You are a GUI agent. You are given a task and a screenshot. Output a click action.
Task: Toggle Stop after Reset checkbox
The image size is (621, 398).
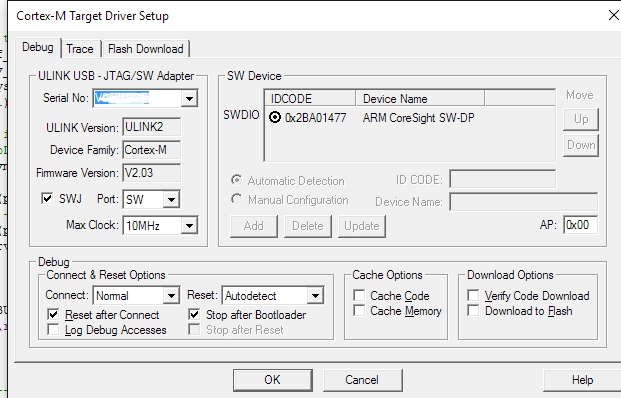(194, 329)
